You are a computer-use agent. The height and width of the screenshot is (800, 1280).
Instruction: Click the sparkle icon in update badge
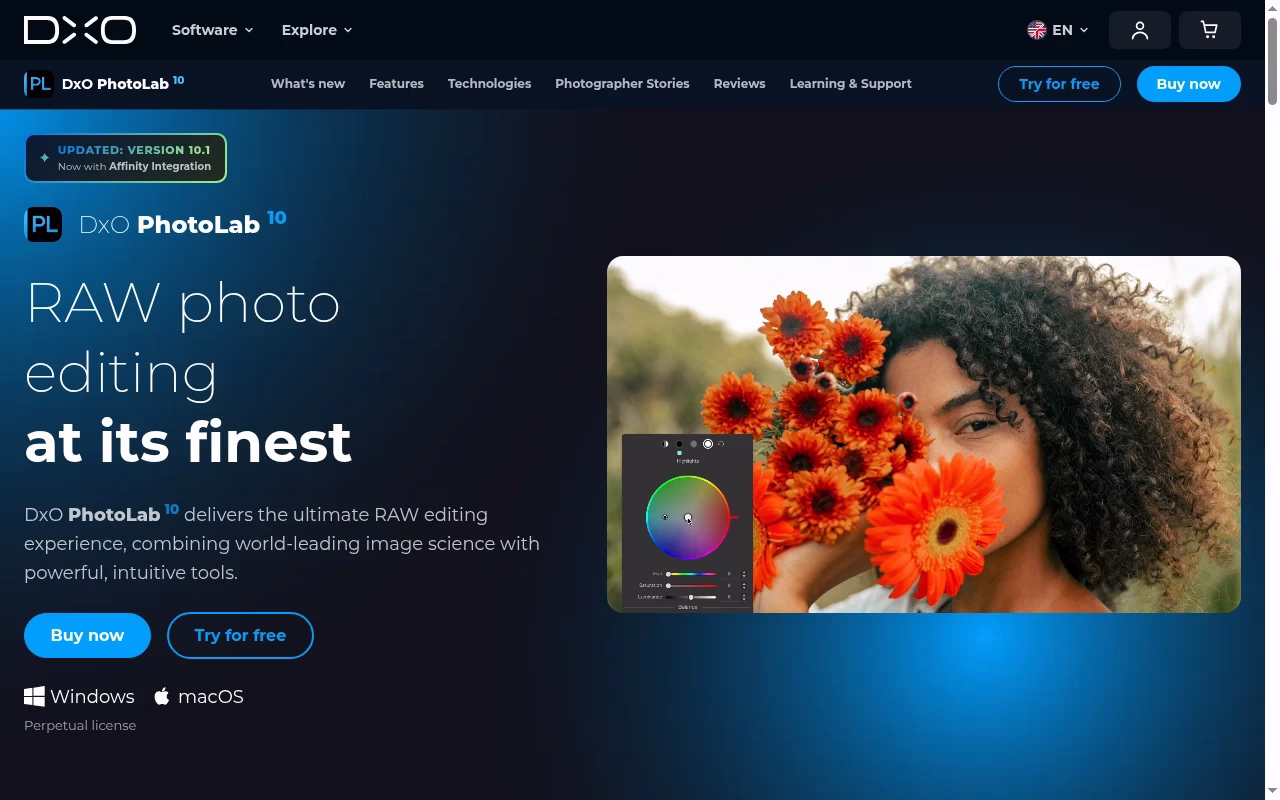pyautogui.click(x=44, y=158)
